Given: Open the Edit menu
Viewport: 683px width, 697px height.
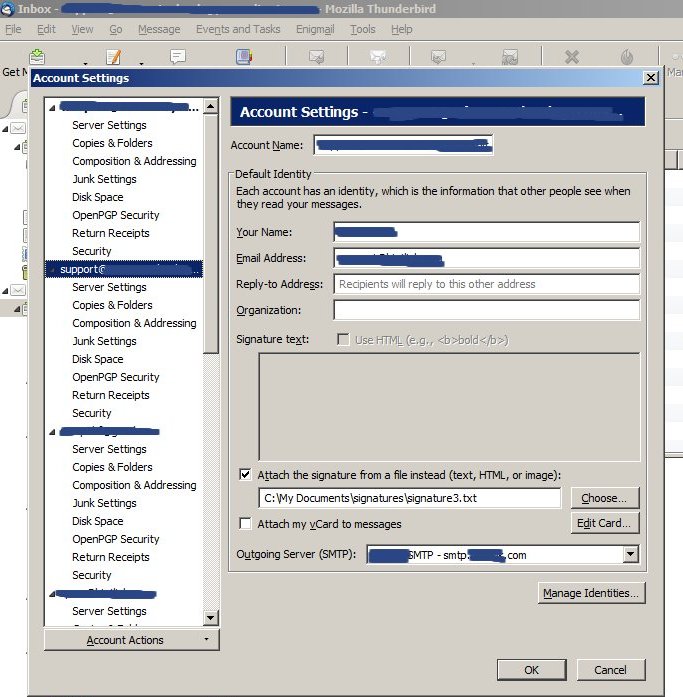Looking at the screenshot, I should pos(46,29).
